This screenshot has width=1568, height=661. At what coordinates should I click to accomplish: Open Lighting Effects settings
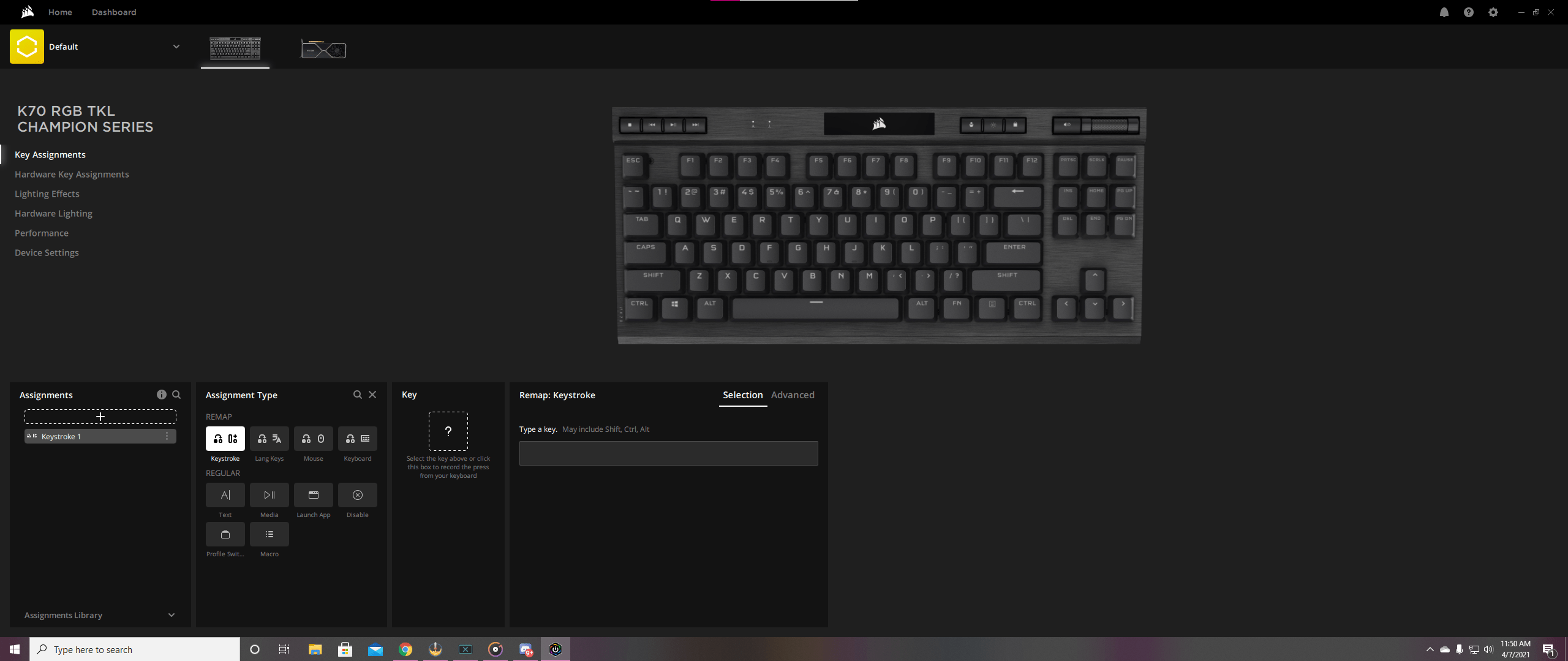click(x=47, y=194)
